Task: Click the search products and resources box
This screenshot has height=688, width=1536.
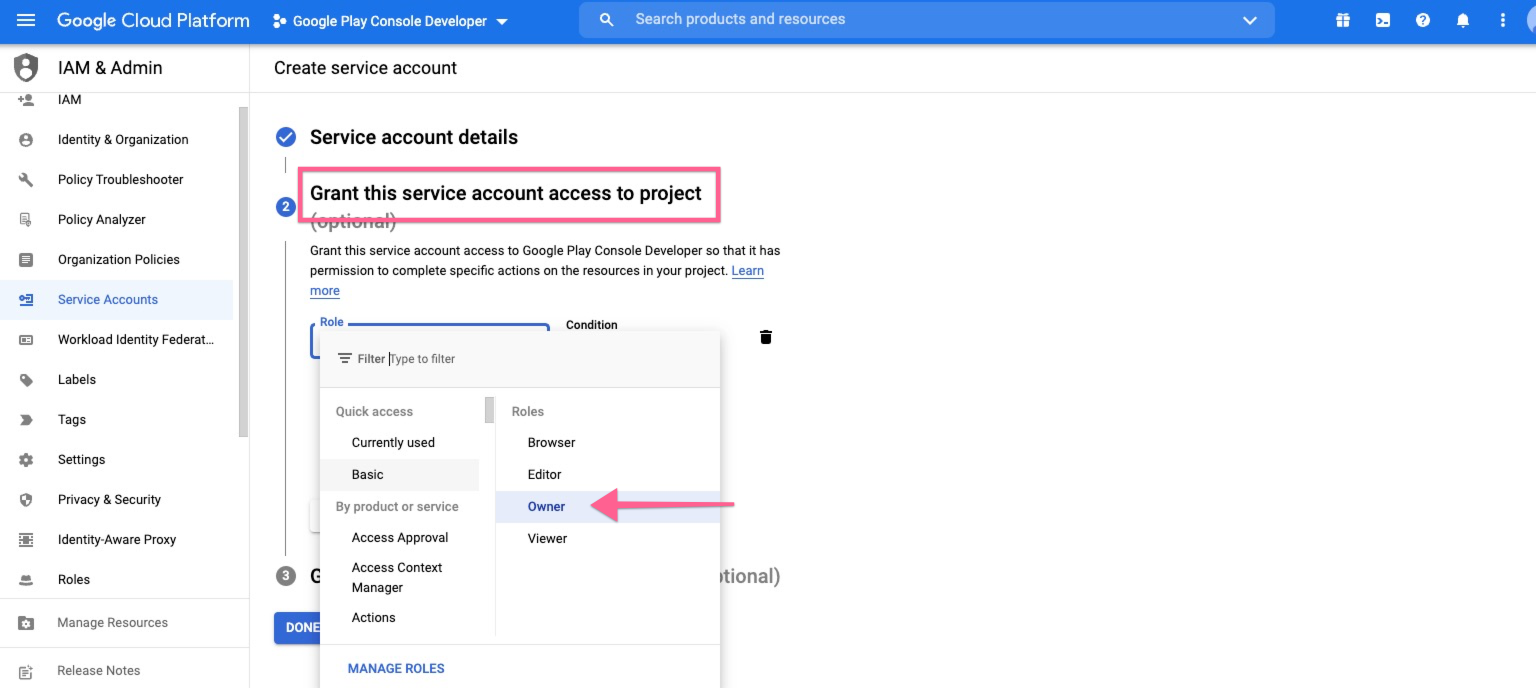Action: pyautogui.click(x=900, y=20)
